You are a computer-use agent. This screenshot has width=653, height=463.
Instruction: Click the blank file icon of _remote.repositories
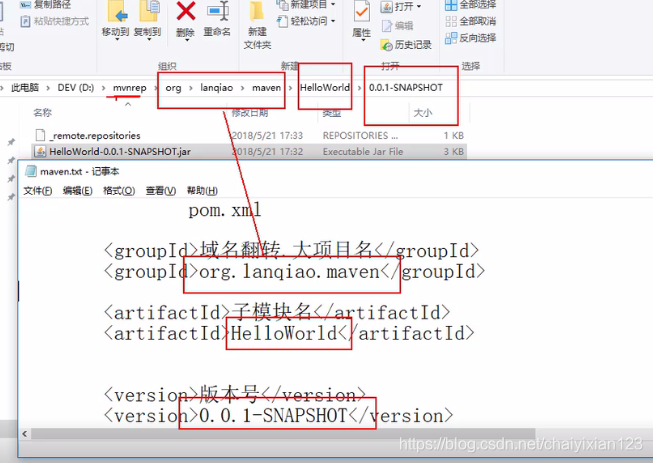click(40, 135)
